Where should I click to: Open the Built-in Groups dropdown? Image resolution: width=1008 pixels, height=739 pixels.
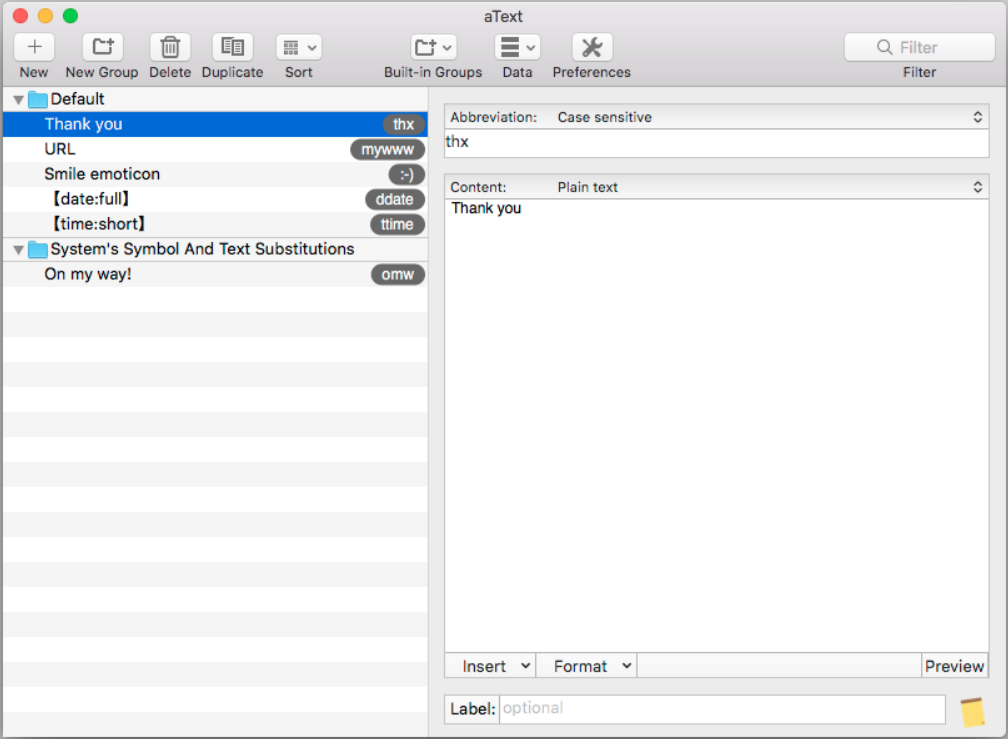433,47
